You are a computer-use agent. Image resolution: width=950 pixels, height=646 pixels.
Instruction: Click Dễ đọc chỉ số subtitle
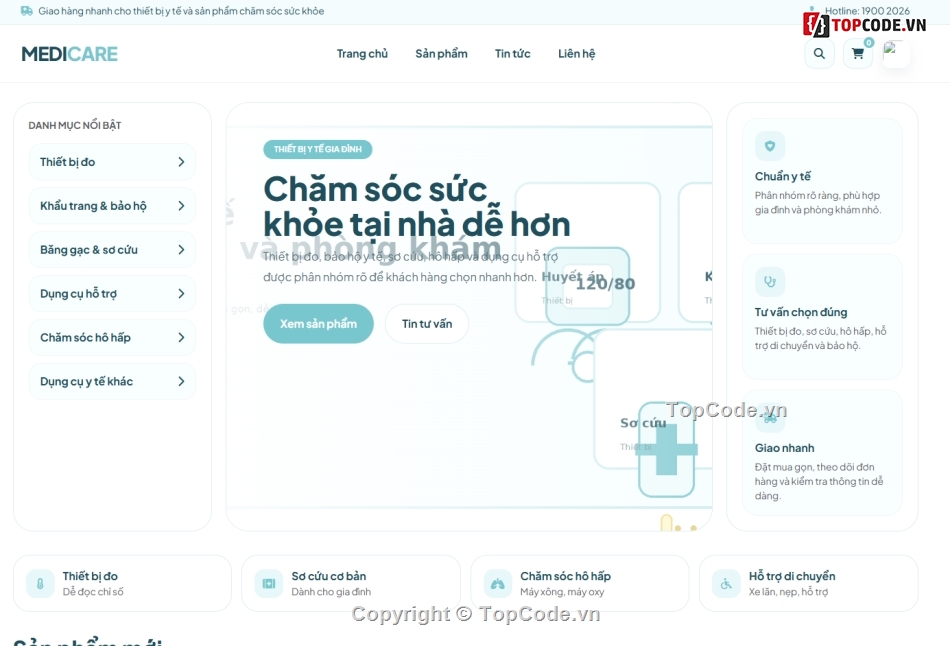pos(93,591)
